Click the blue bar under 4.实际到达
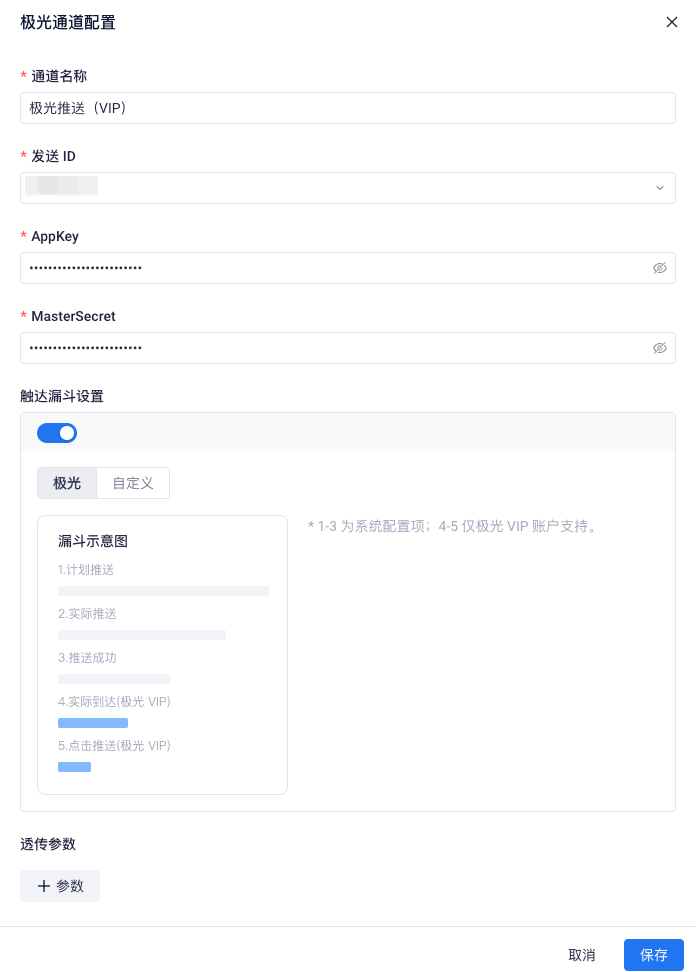Screen dimensions: 696x972 click(x=93, y=723)
